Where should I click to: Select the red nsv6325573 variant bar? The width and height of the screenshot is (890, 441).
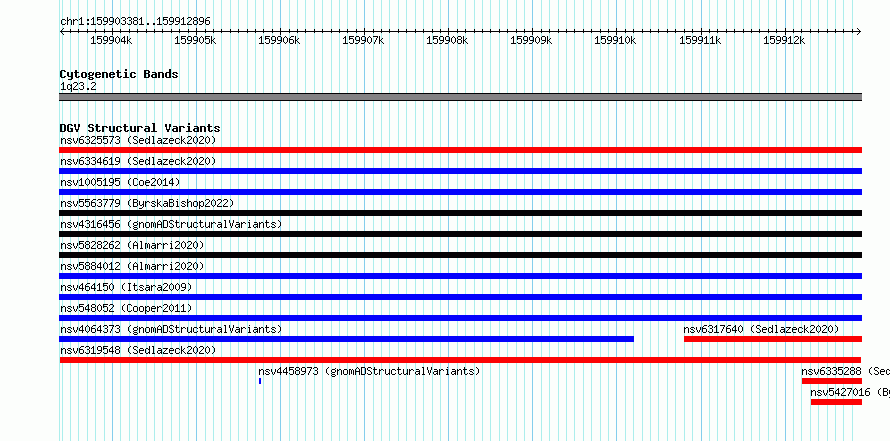pos(460,150)
